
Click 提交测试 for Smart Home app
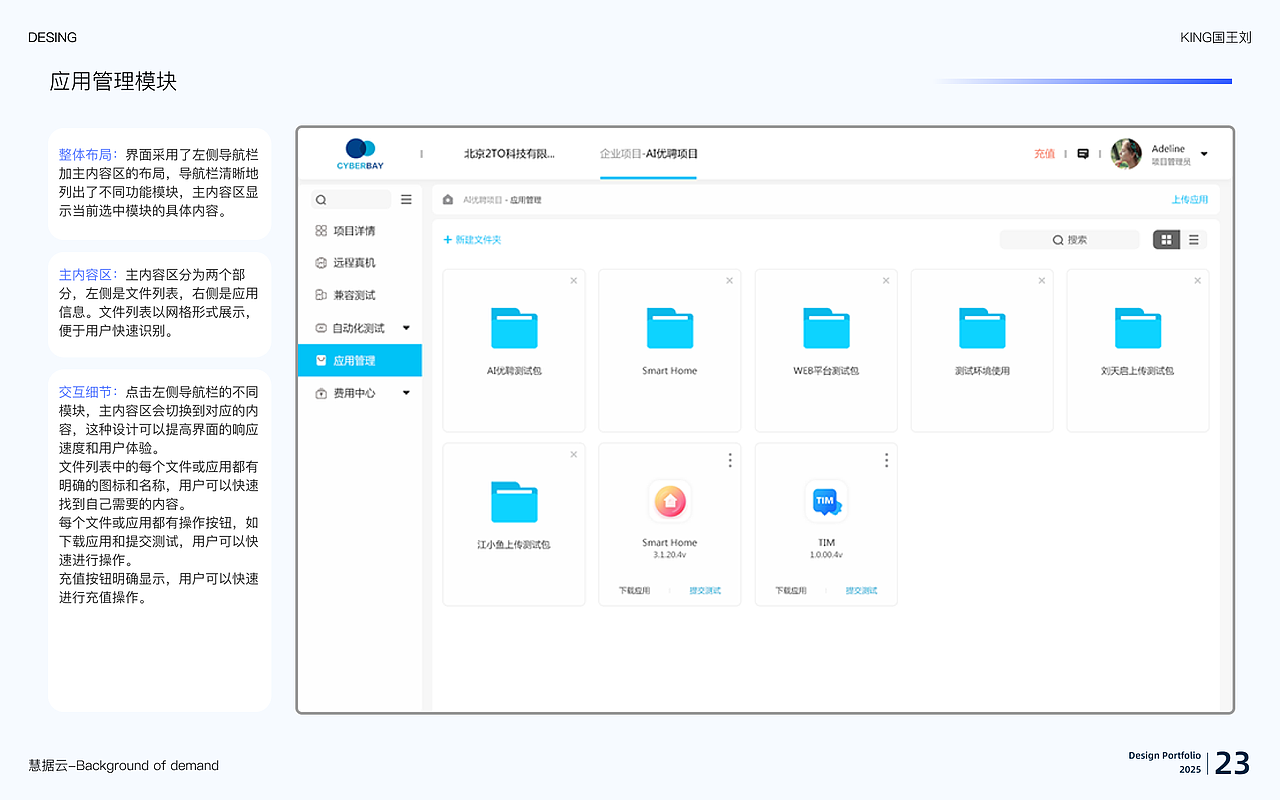tap(705, 591)
